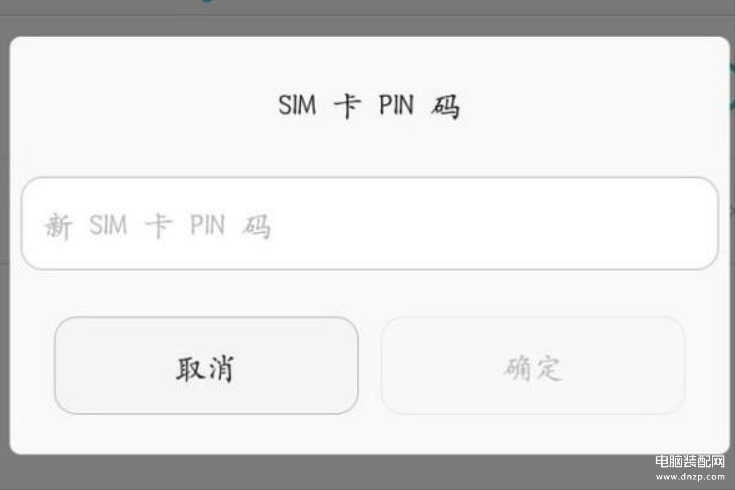The width and height of the screenshot is (735, 490).
Task: Click the 确定 label text
Action: coord(533,368)
